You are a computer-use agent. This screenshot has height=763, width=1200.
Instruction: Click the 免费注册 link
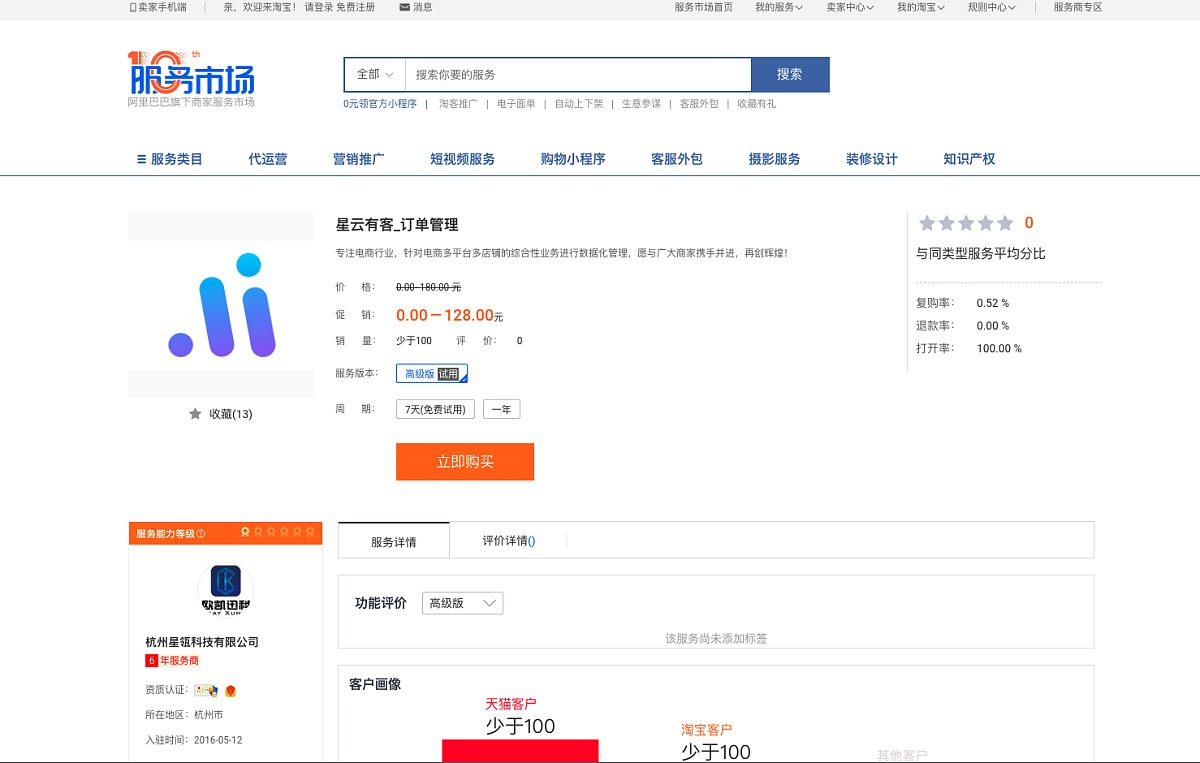click(356, 7)
